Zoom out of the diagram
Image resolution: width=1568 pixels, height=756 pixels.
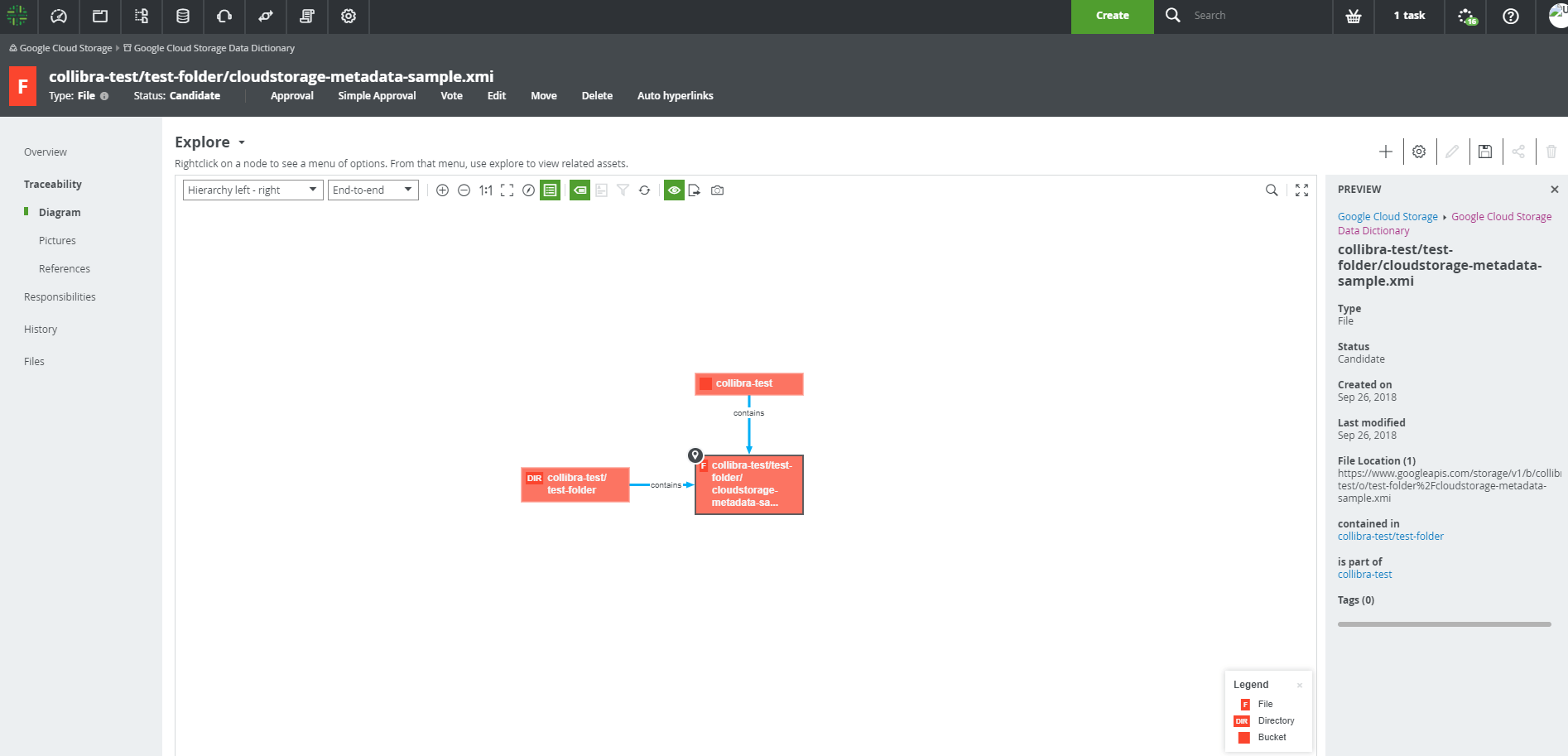coord(464,190)
